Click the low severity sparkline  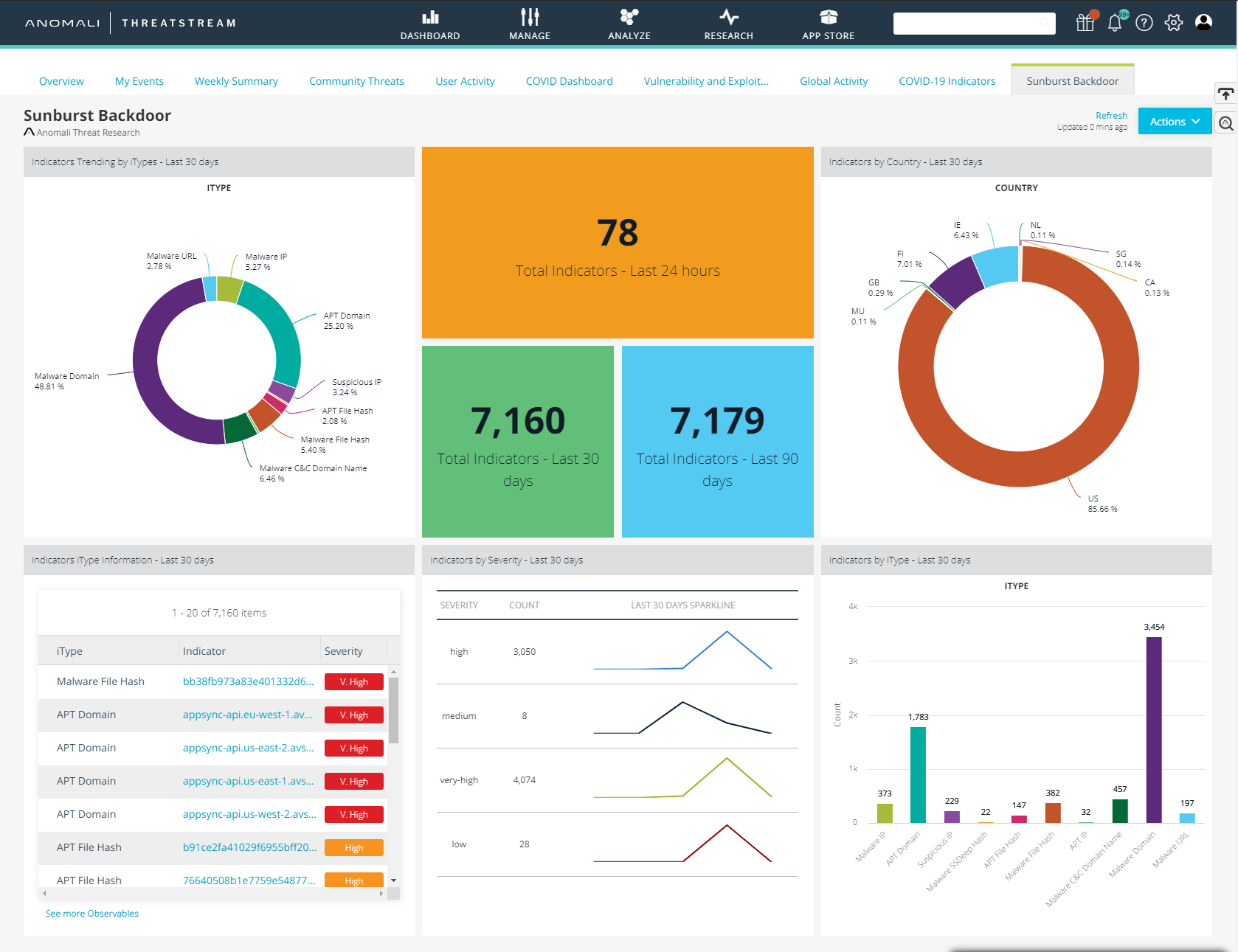pyautogui.click(x=682, y=843)
